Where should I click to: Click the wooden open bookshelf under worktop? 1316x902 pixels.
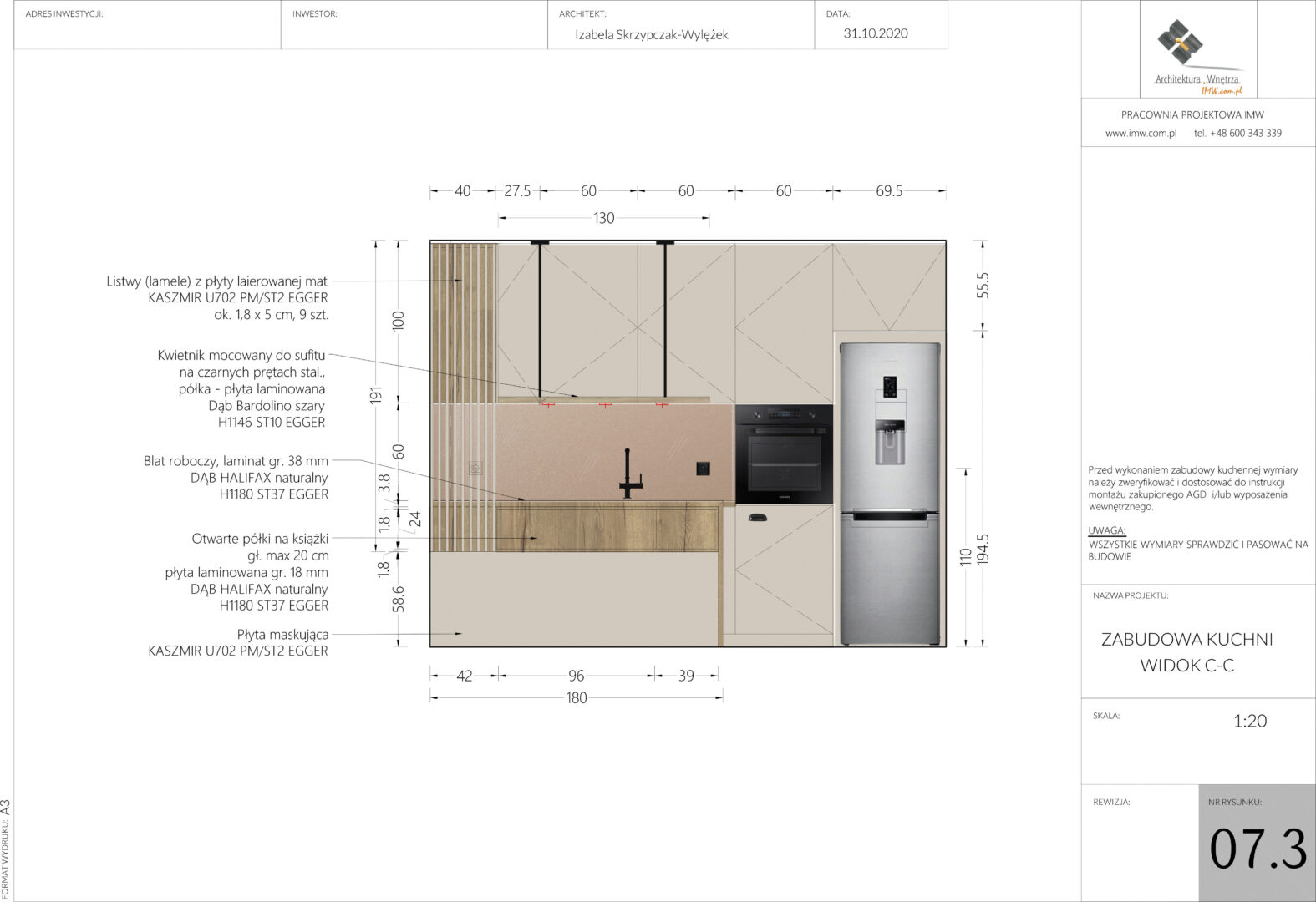pyautogui.click(x=608, y=526)
